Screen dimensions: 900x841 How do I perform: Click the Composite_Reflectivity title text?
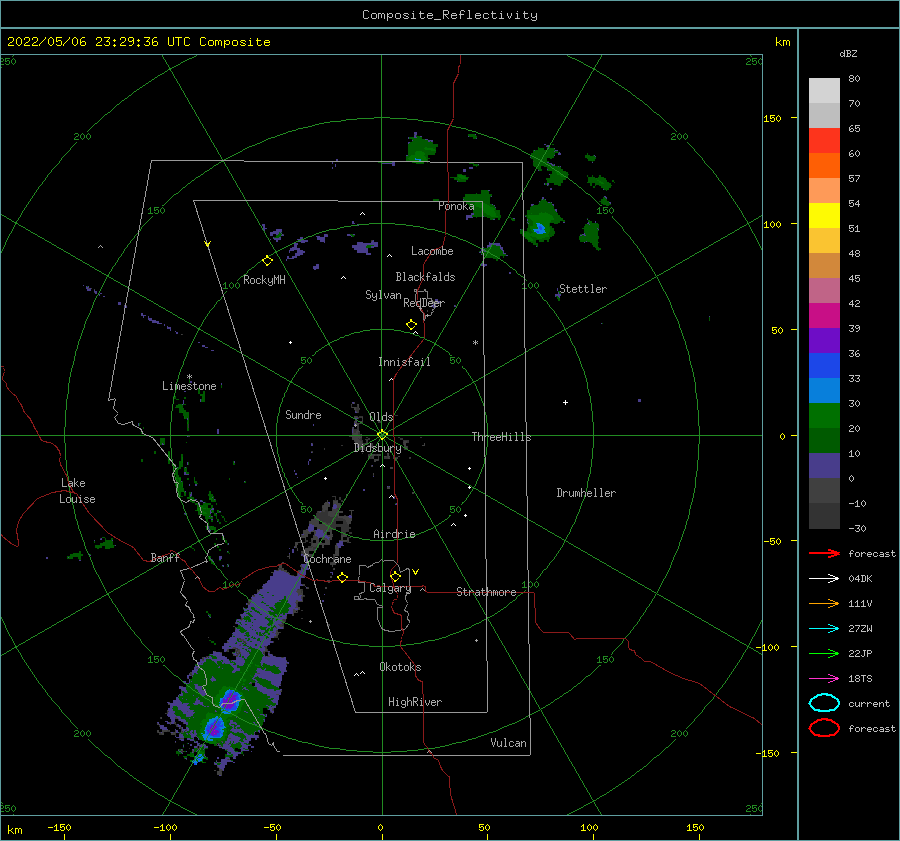[449, 15]
